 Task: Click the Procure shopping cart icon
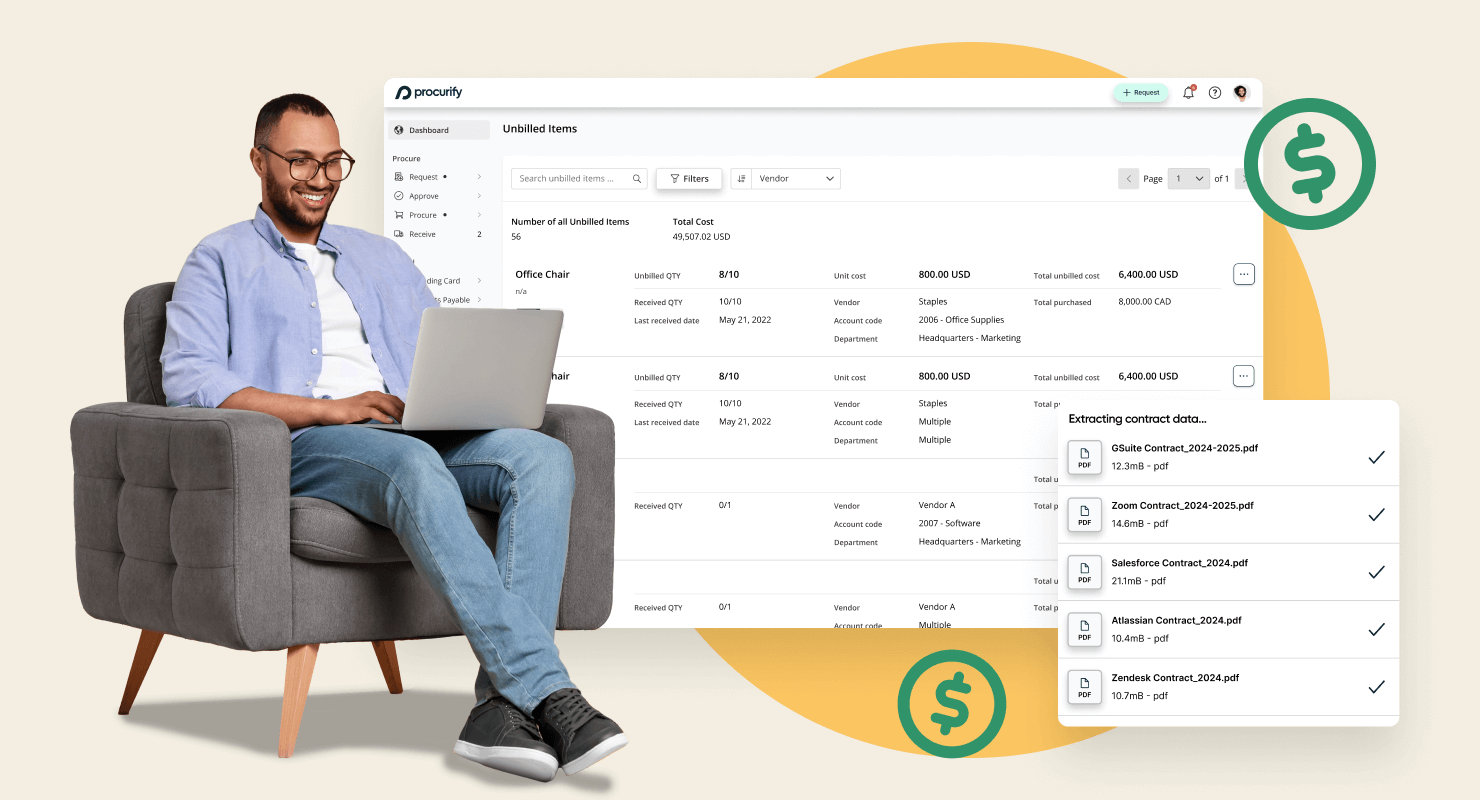pos(399,215)
